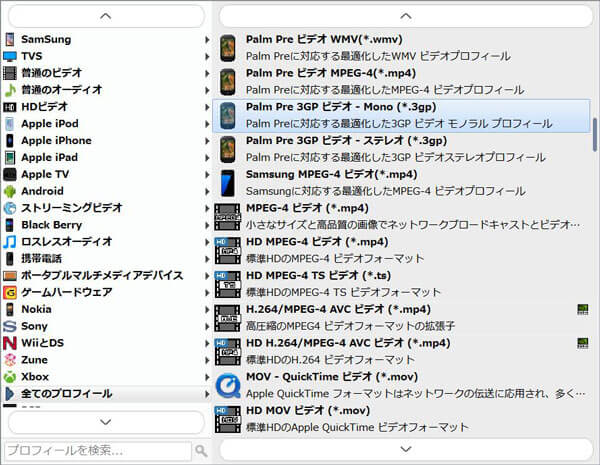Image resolution: width=600 pixels, height=465 pixels.
Task: Expand the Black Berry submenu arrow
Action: (207, 225)
